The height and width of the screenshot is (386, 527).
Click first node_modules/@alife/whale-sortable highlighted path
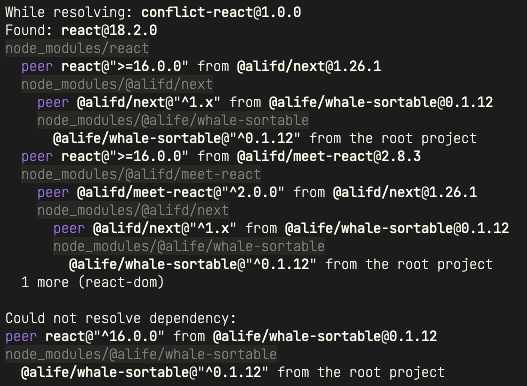[x=173, y=120]
